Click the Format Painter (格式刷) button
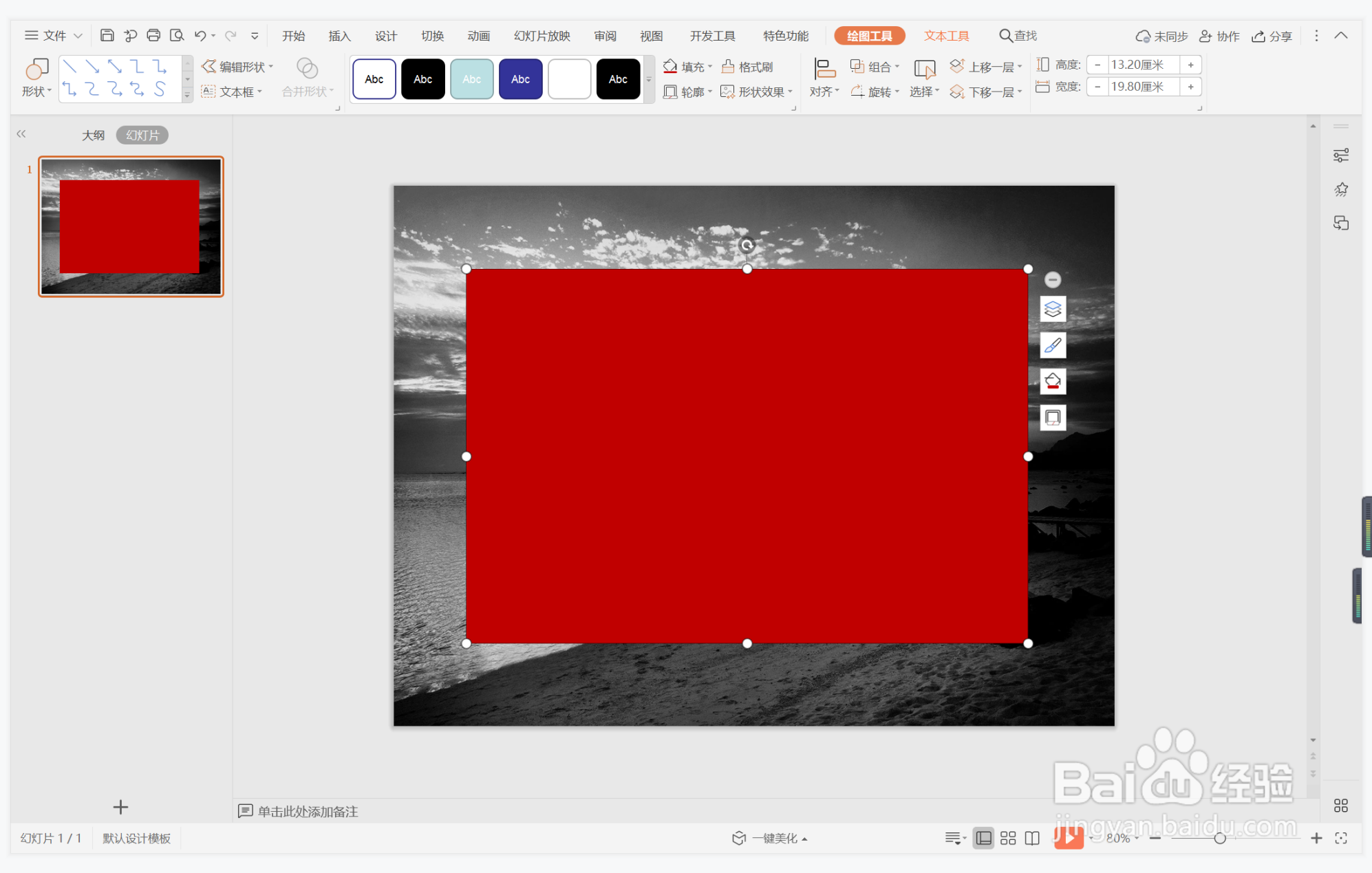The image size is (1372, 873). (x=747, y=67)
